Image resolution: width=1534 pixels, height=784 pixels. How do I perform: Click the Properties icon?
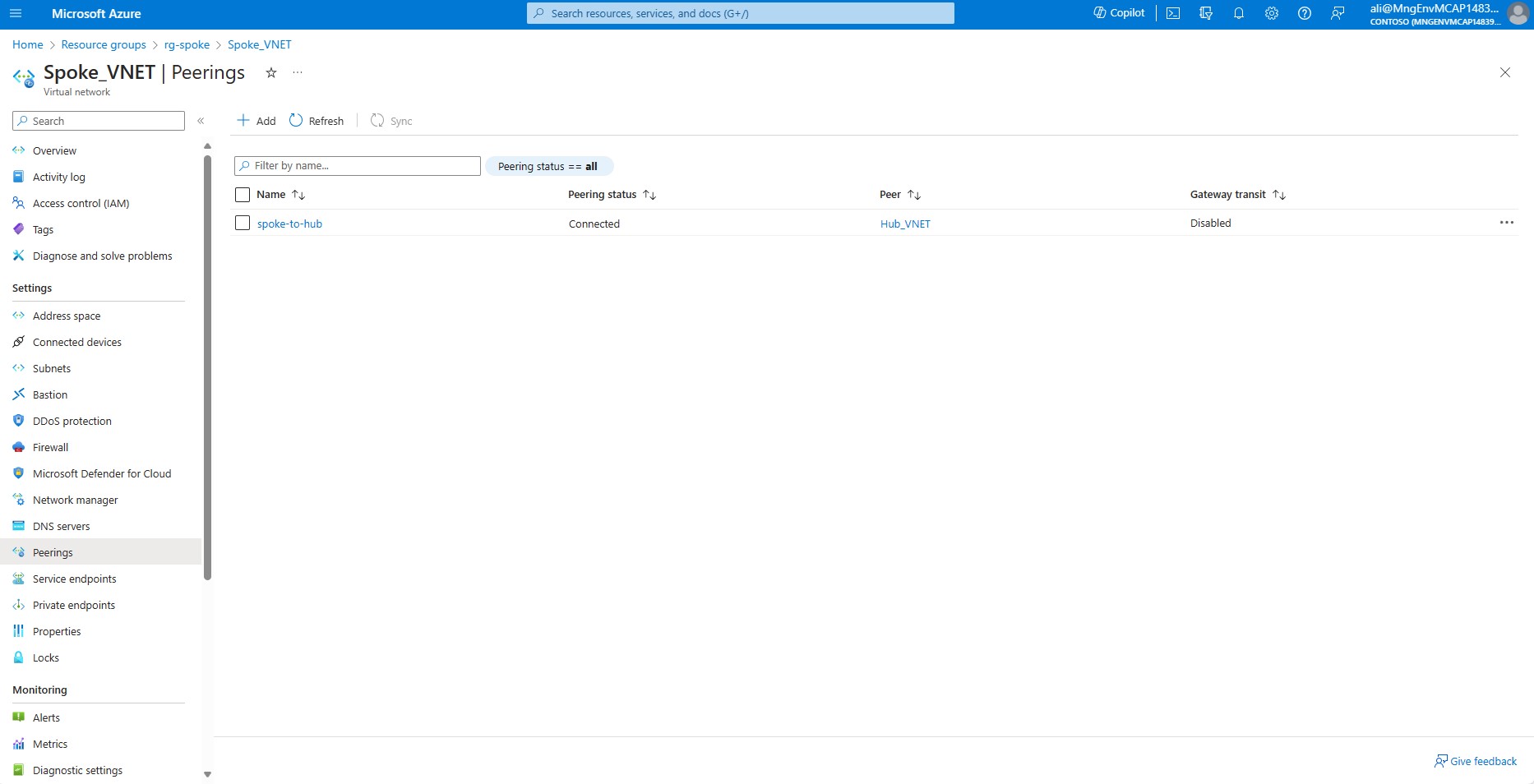[x=19, y=631]
